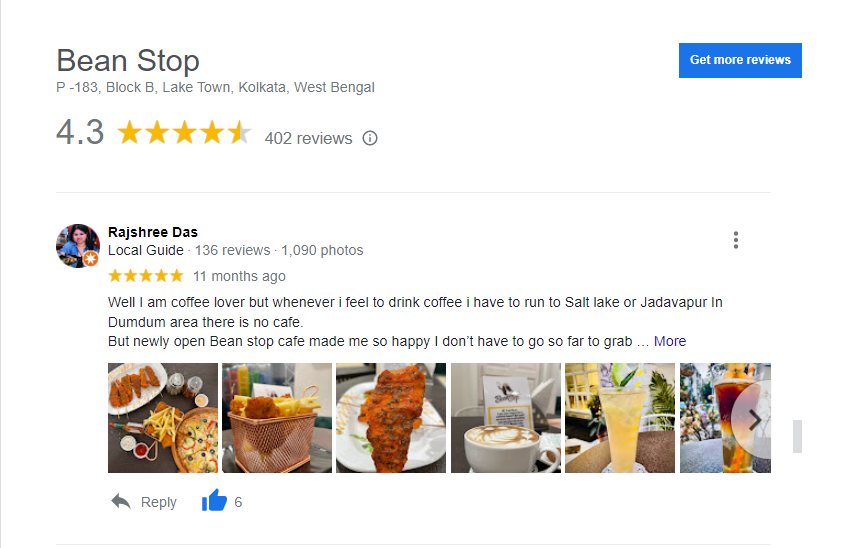Open the latte art coffee cup photo
The width and height of the screenshot is (857, 548).
[x=506, y=418]
